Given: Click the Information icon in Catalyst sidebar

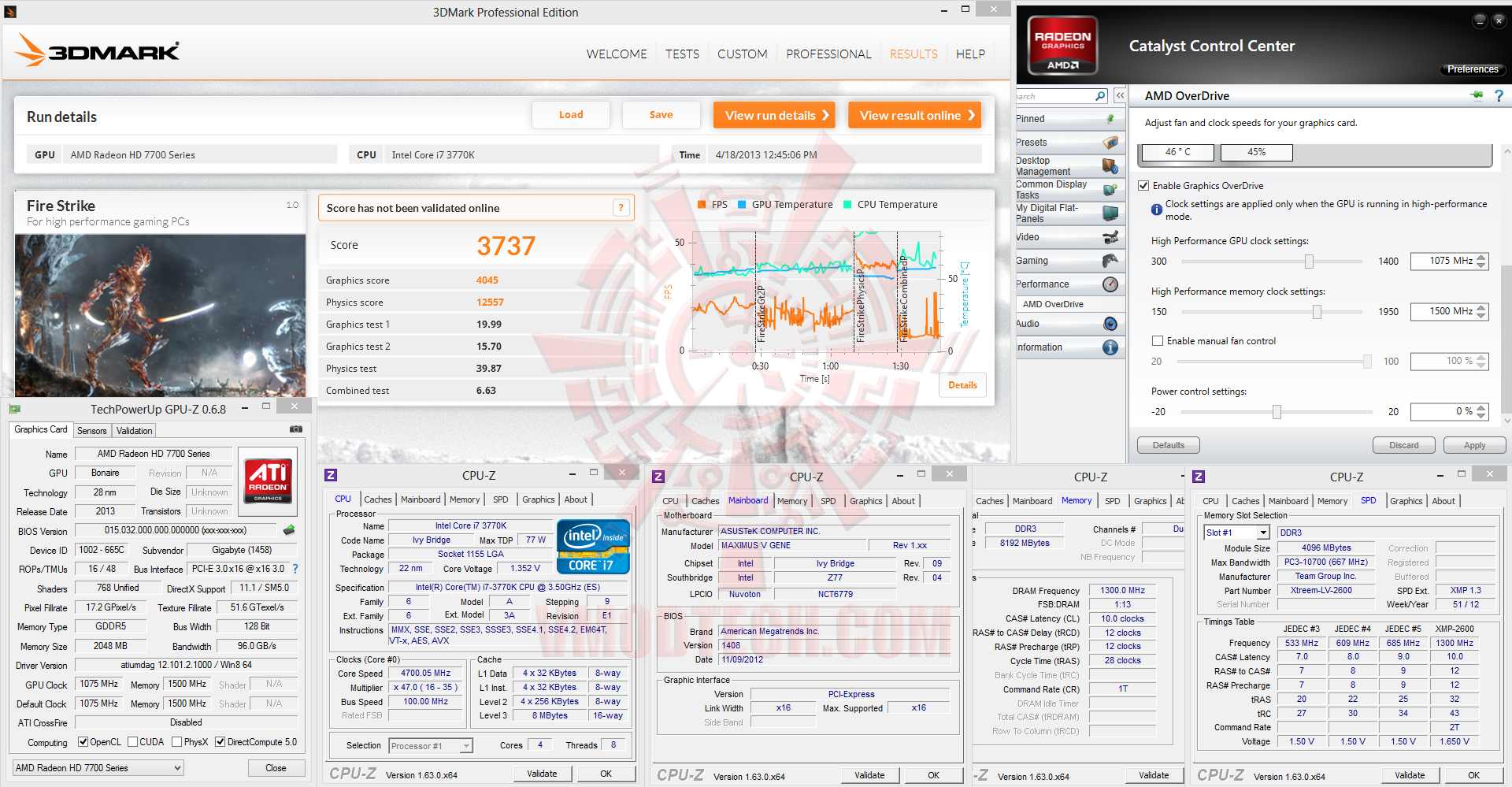Looking at the screenshot, I should pos(1110,347).
